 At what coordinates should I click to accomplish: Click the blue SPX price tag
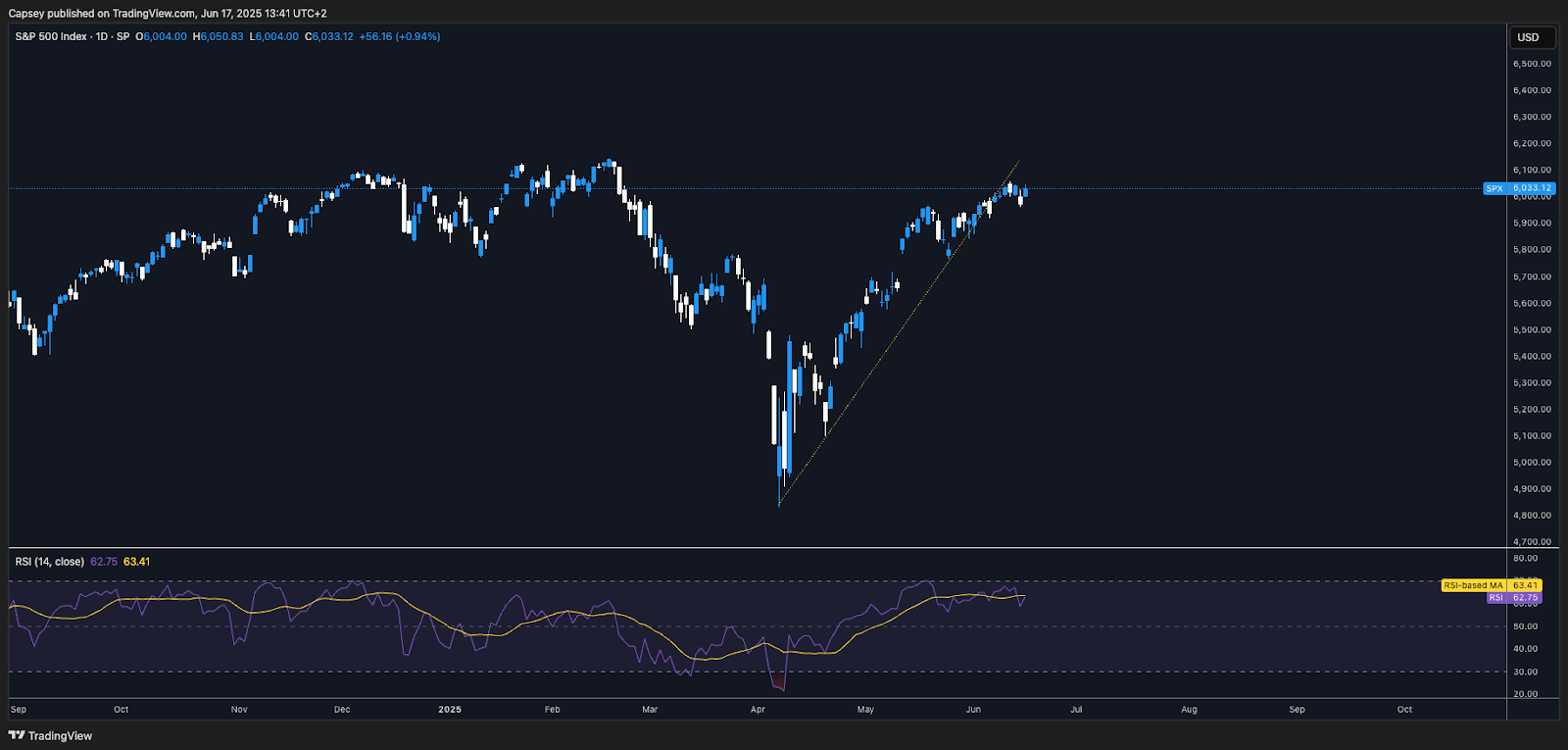point(1518,188)
